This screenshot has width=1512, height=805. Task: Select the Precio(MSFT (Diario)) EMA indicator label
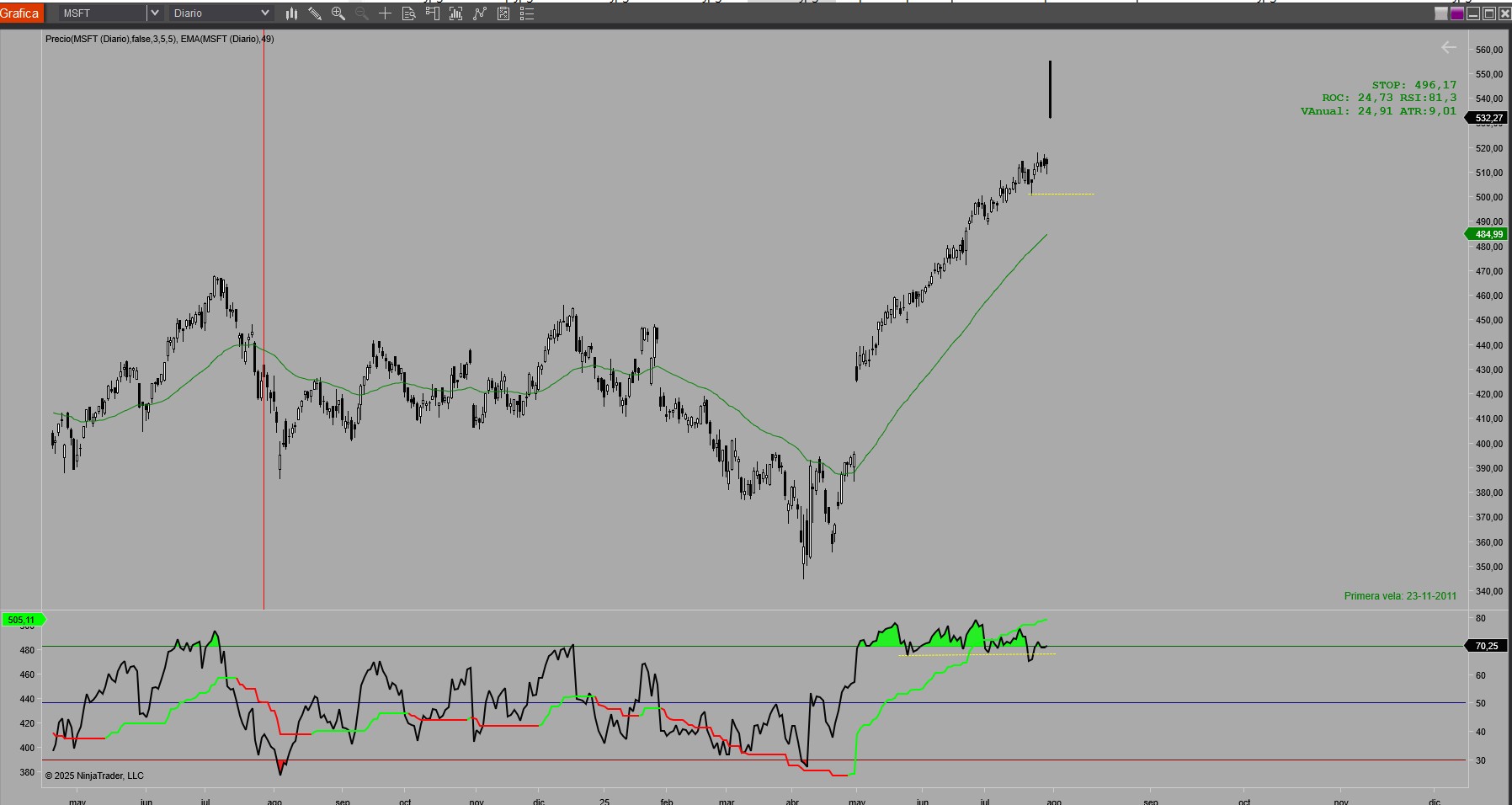pyautogui.click(x=159, y=39)
